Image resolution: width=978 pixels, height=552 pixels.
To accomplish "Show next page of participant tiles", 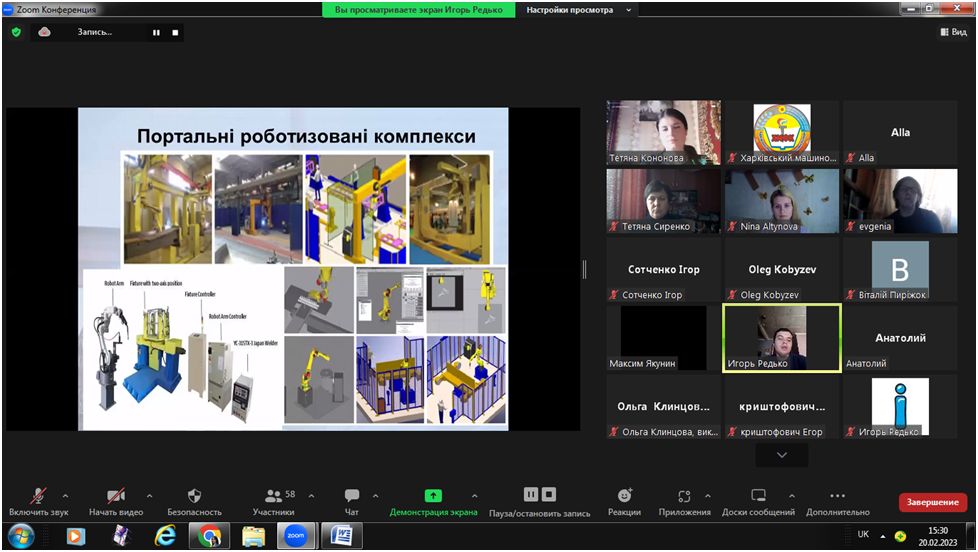I will pyautogui.click(x=782, y=455).
